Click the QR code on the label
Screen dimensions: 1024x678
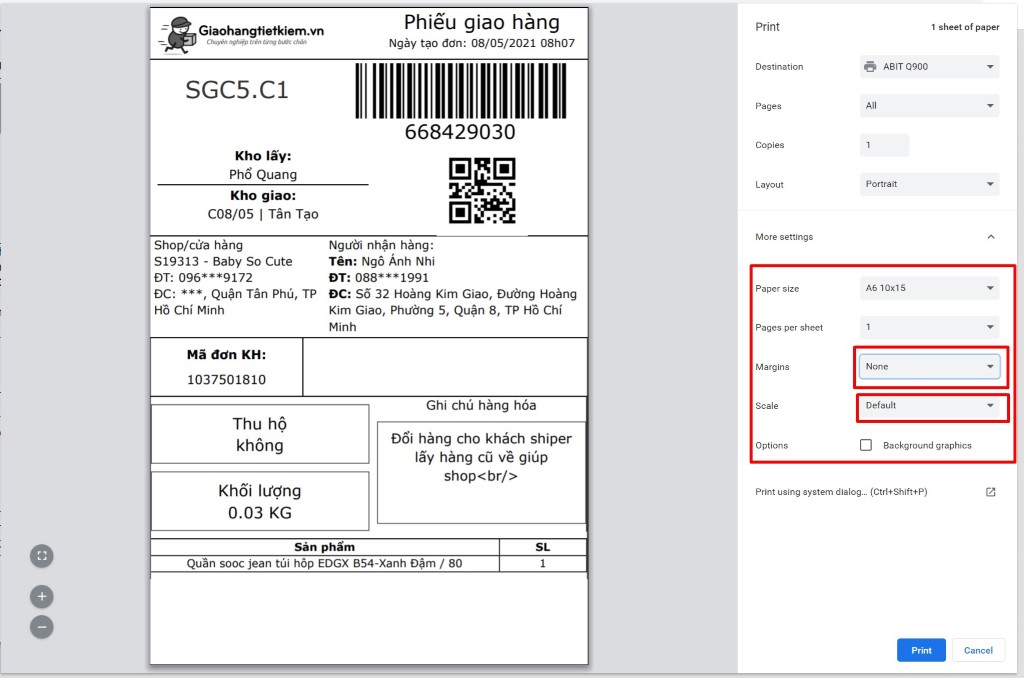tap(482, 190)
